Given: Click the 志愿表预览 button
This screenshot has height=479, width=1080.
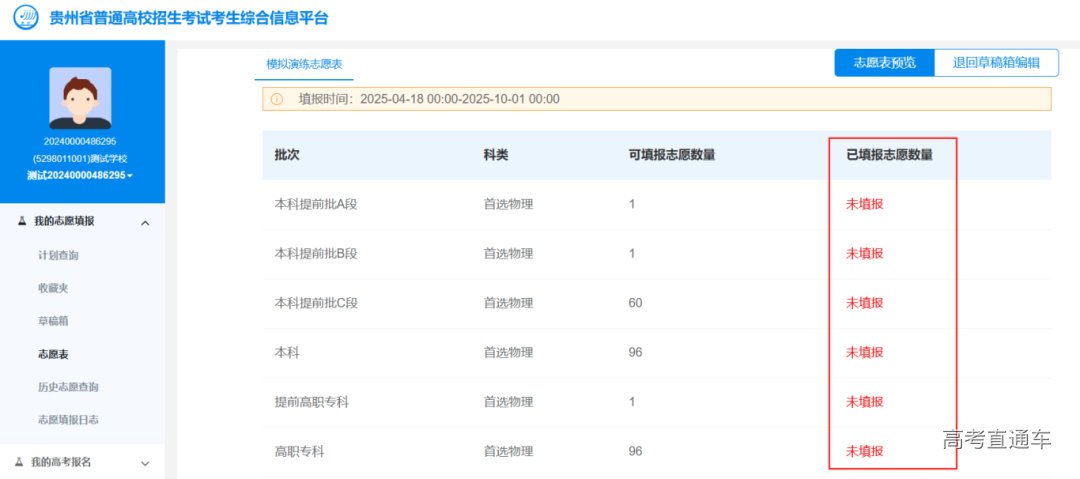Looking at the screenshot, I should (884, 62).
